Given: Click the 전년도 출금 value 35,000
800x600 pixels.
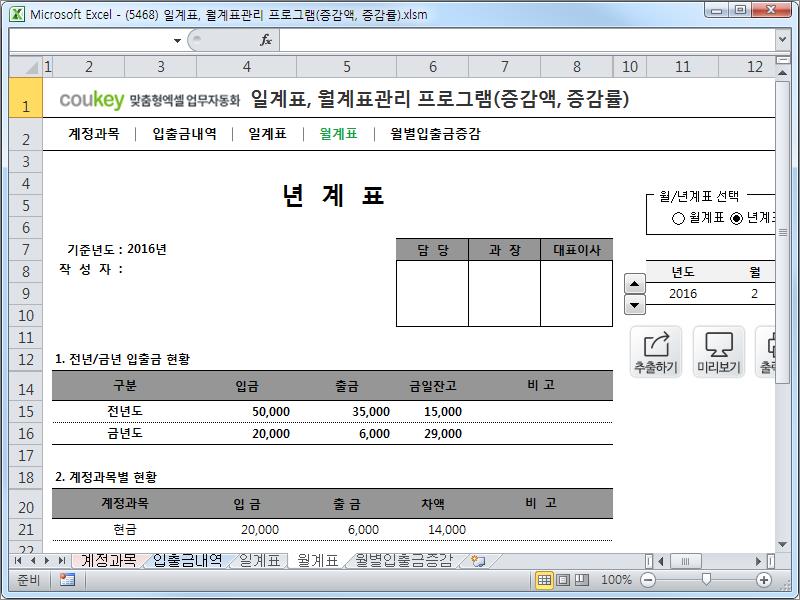Looking at the screenshot, I should click(x=371, y=412).
